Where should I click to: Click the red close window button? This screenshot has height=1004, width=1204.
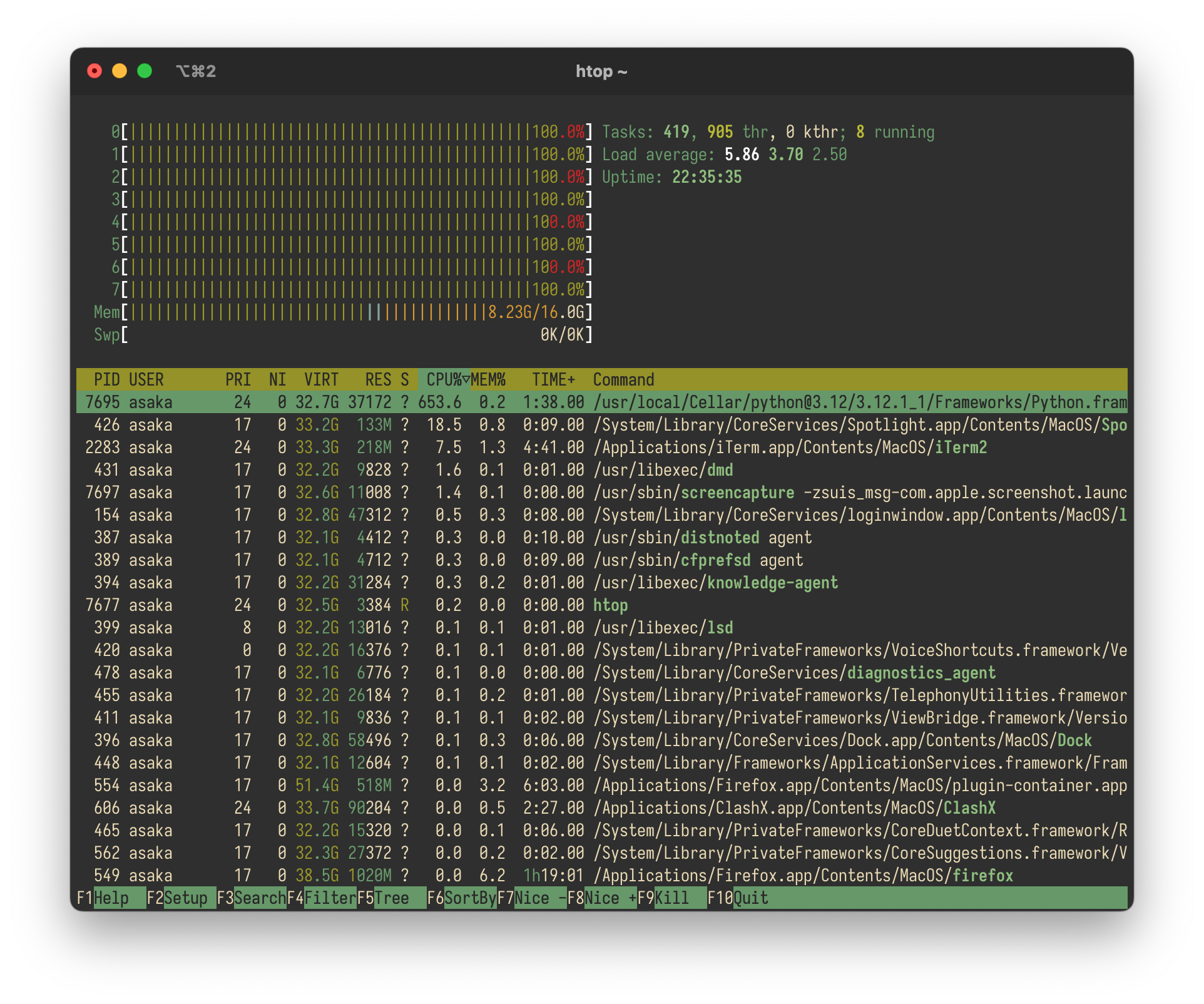point(94,71)
